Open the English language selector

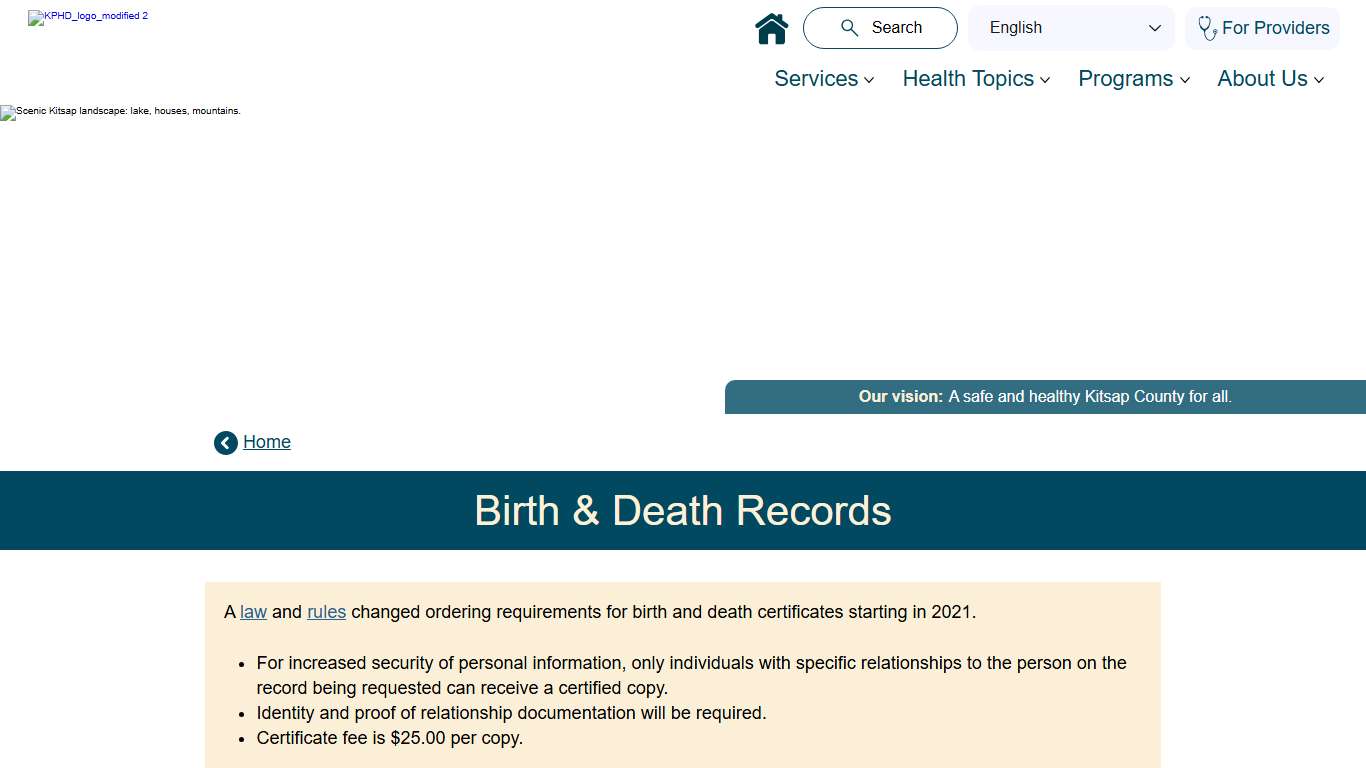click(1070, 28)
